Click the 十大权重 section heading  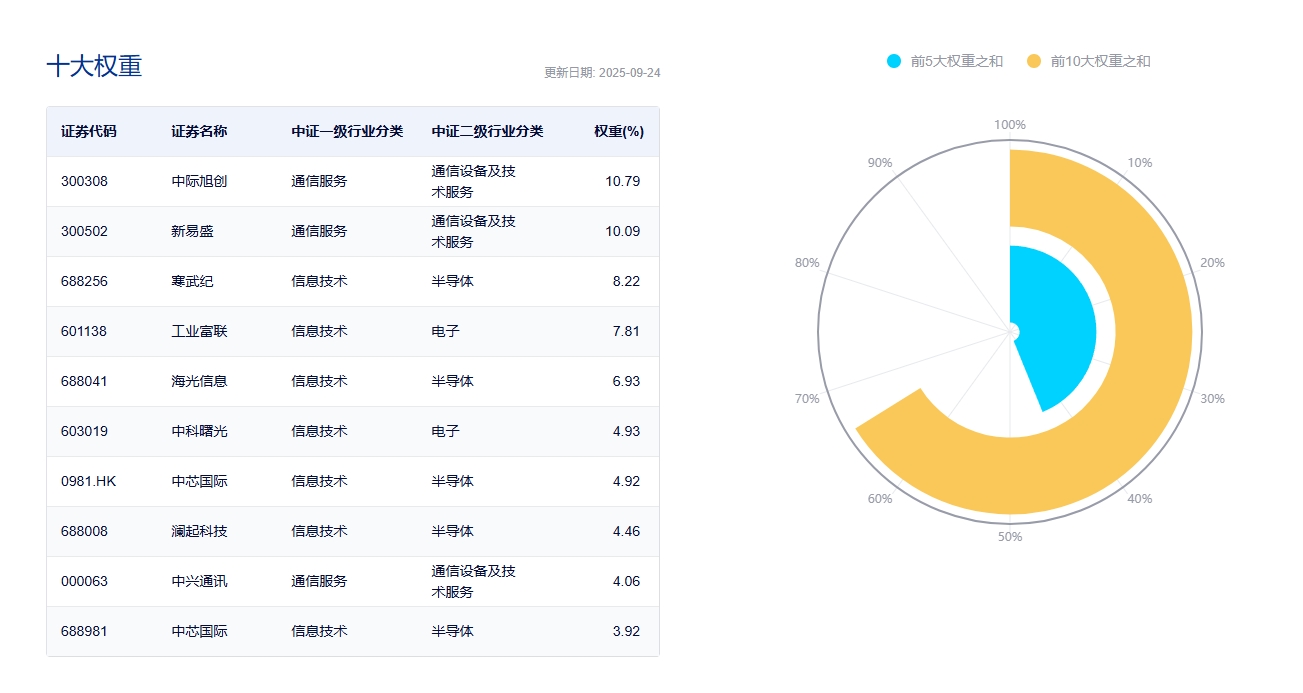pyautogui.click(x=95, y=66)
